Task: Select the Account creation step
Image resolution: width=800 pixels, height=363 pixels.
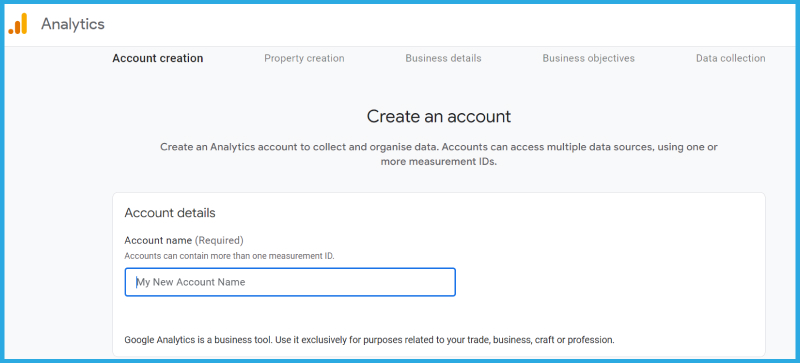Action: click(x=158, y=58)
